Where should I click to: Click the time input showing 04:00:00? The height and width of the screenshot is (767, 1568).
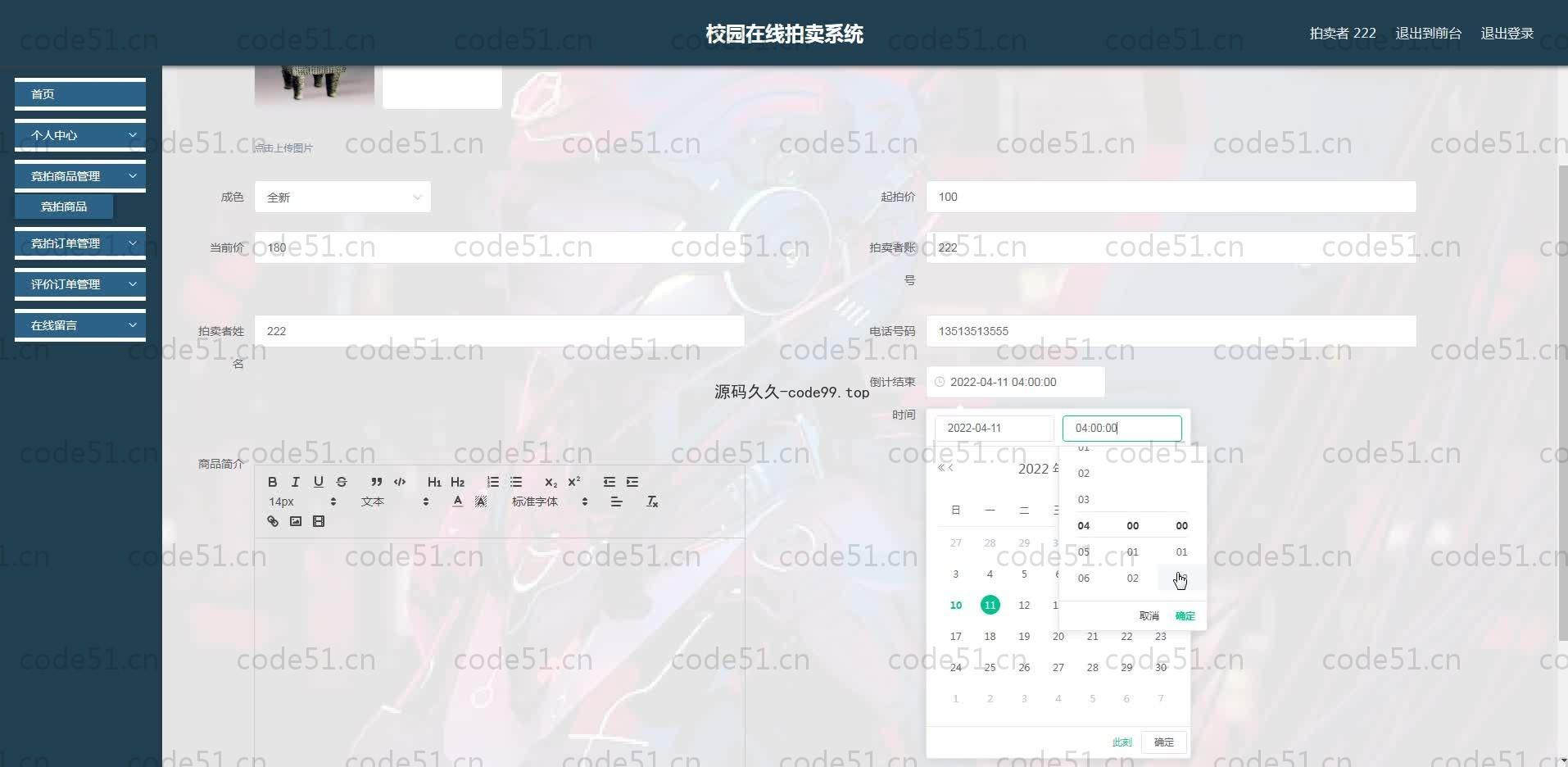pos(1122,428)
